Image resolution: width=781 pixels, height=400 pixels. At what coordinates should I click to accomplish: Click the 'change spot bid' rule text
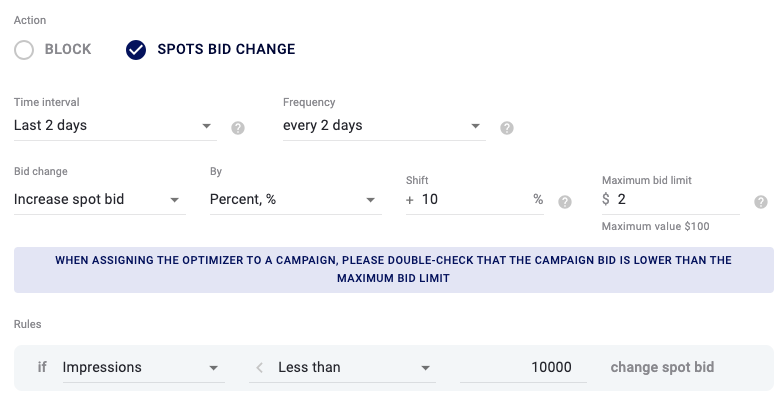pos(662,368)
